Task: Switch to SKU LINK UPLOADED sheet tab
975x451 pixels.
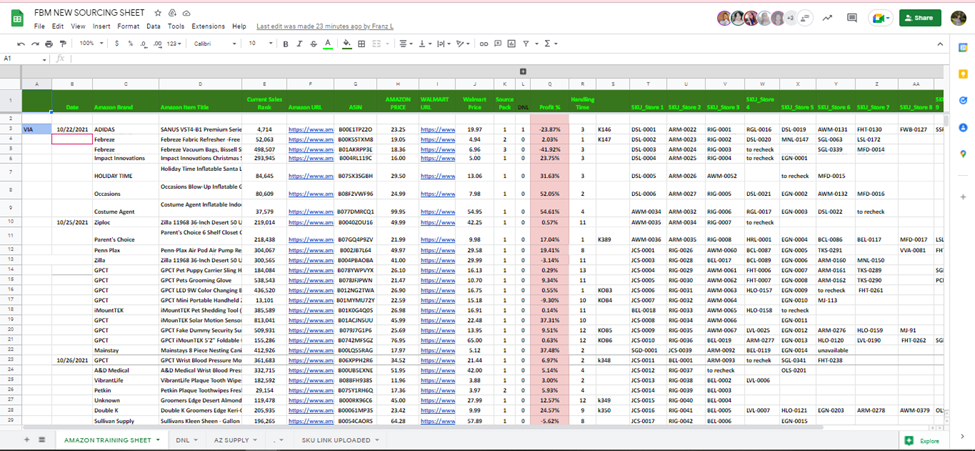Action: tap(341, 440)
